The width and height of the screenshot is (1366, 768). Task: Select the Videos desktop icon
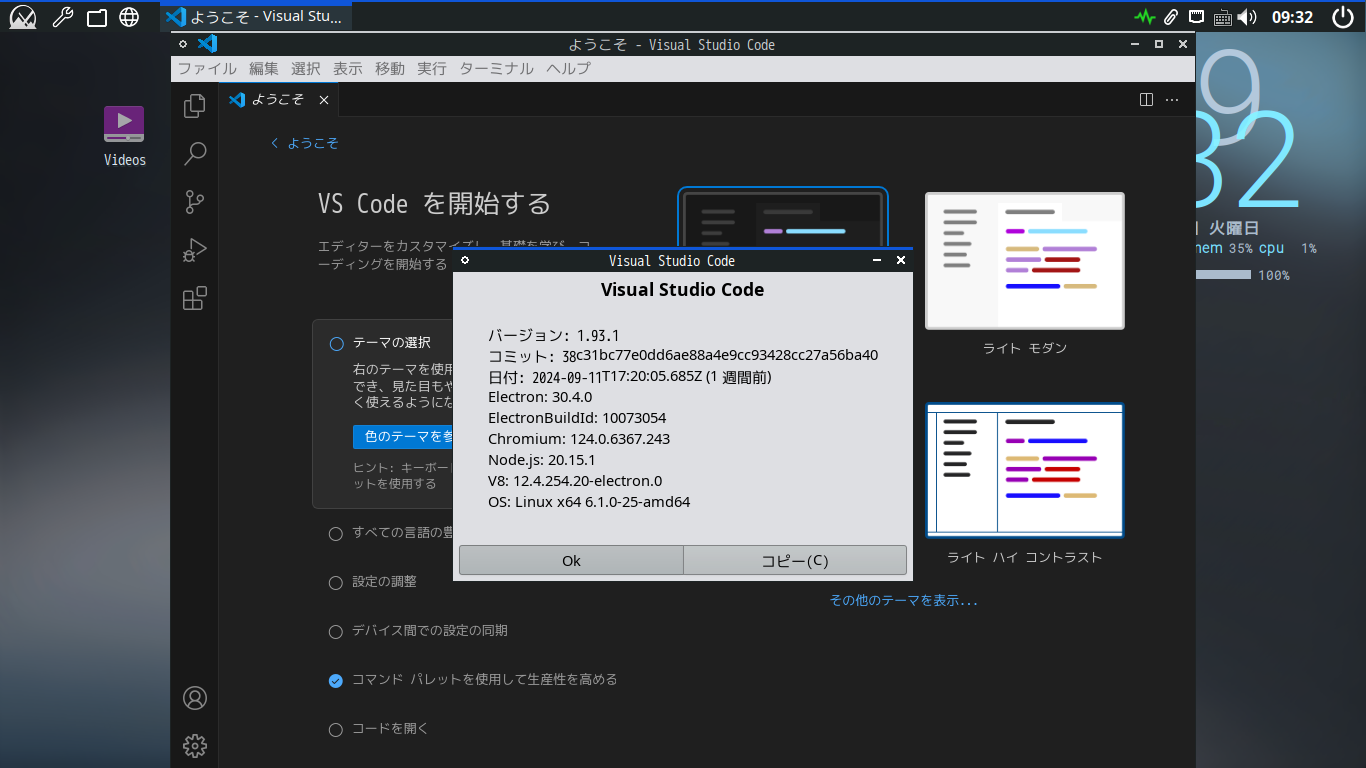point(124,136)
